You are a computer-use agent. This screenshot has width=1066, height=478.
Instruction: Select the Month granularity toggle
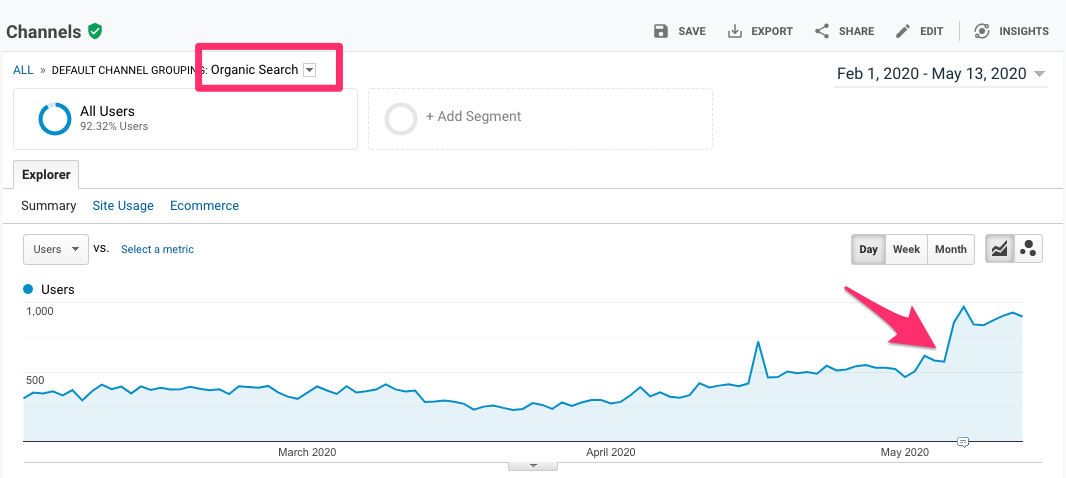point(950,249)
